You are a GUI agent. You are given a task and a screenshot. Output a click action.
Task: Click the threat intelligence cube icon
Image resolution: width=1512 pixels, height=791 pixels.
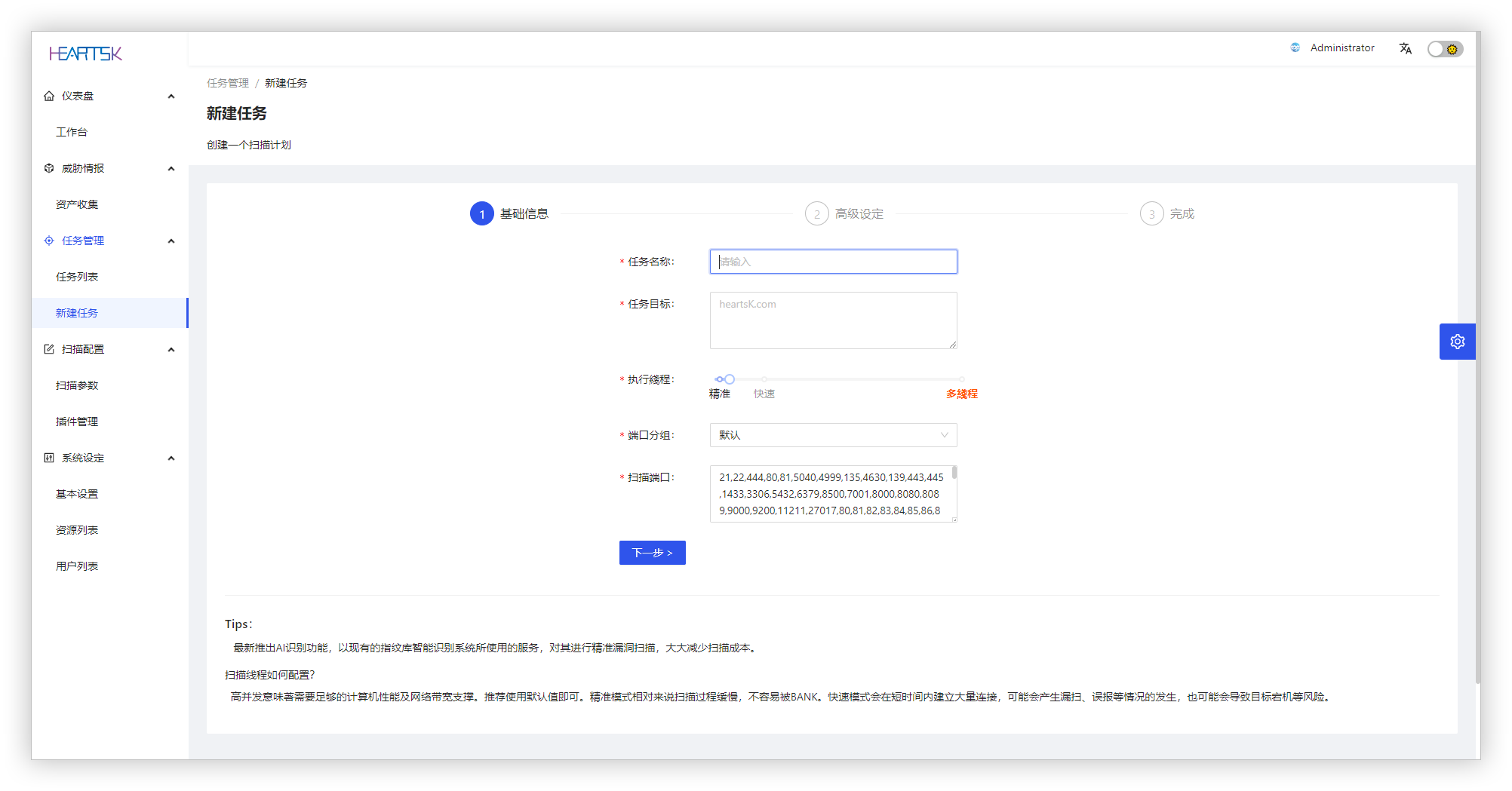point(49,168)
